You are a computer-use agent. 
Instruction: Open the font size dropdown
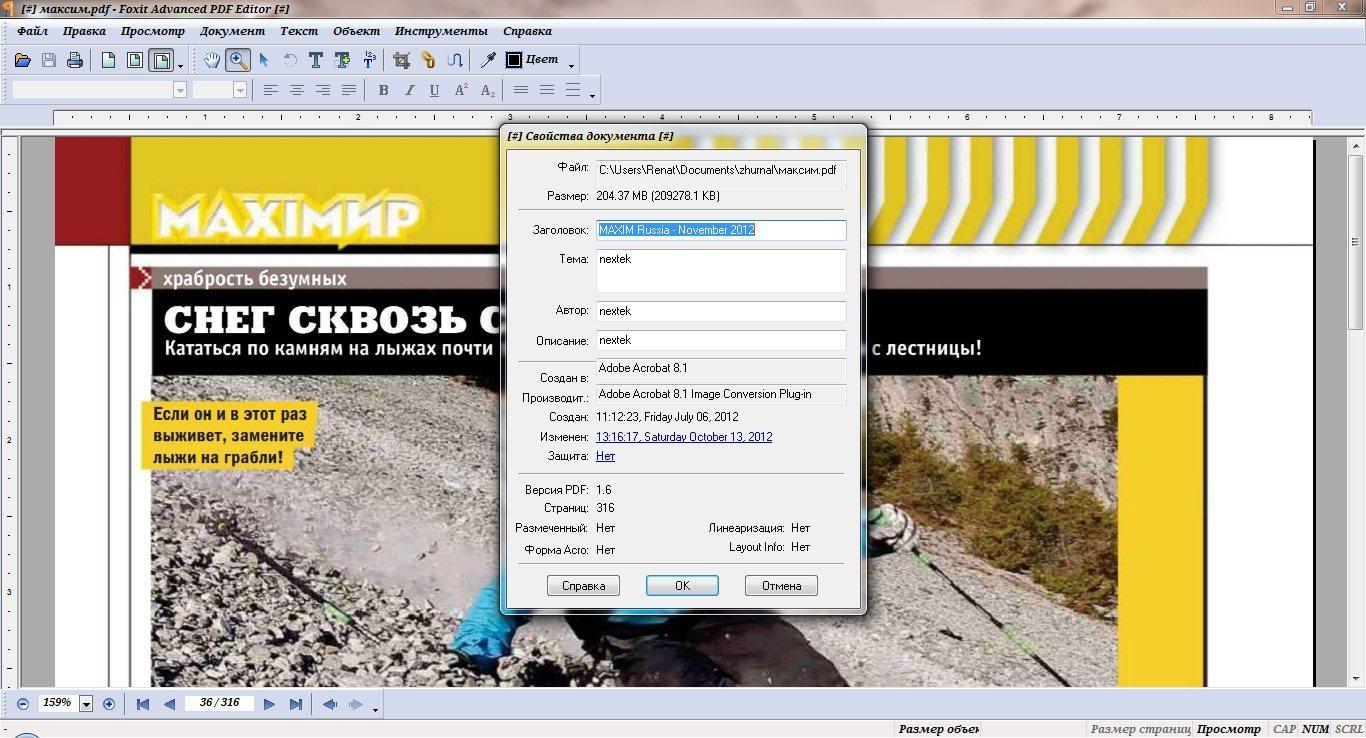pyautogui.click(x=240, y=90)
